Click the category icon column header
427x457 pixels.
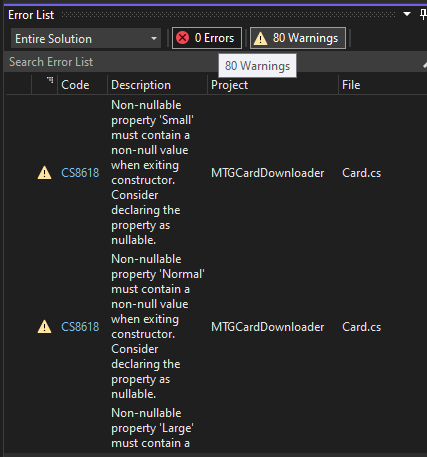45,85
